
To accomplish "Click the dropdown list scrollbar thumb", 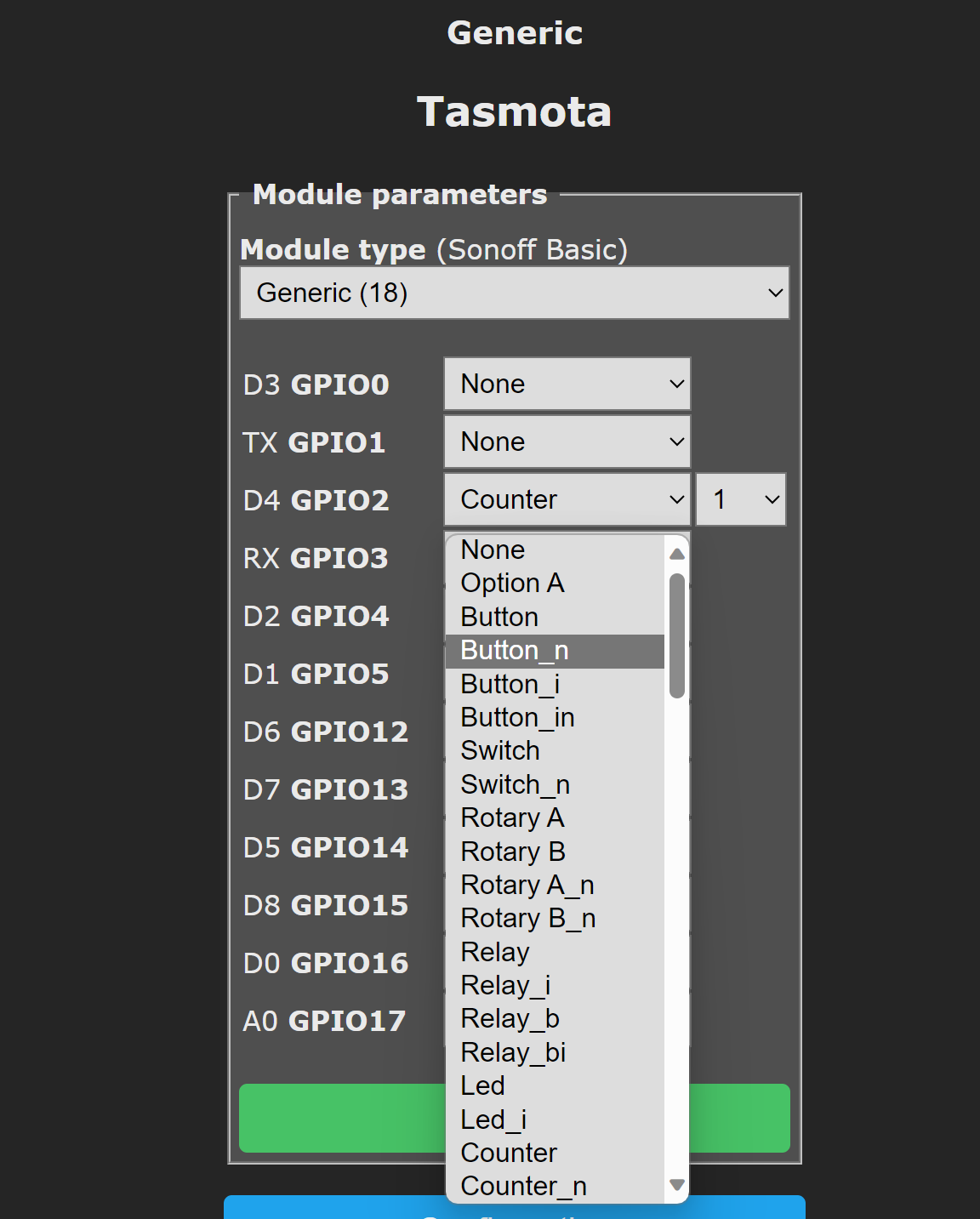I will point(677,635).
